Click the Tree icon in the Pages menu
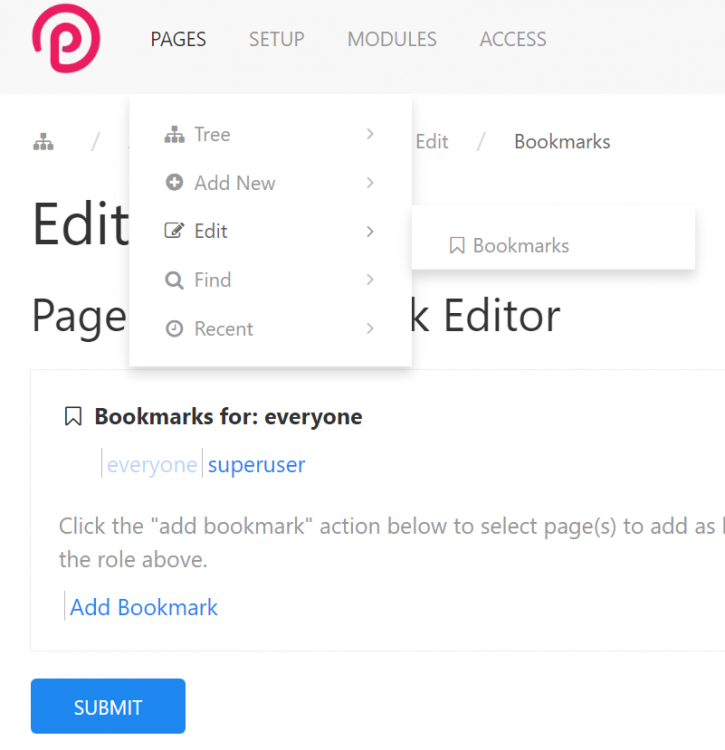Screen dimensions: 725x750 (174, 134)
